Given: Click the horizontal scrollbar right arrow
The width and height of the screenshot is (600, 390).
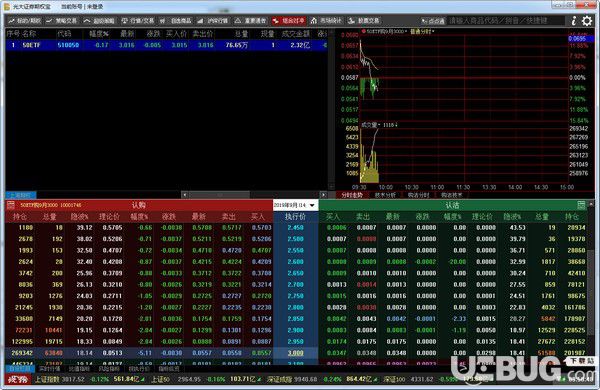Looking at the screenshot, I should tap(323, 195).
